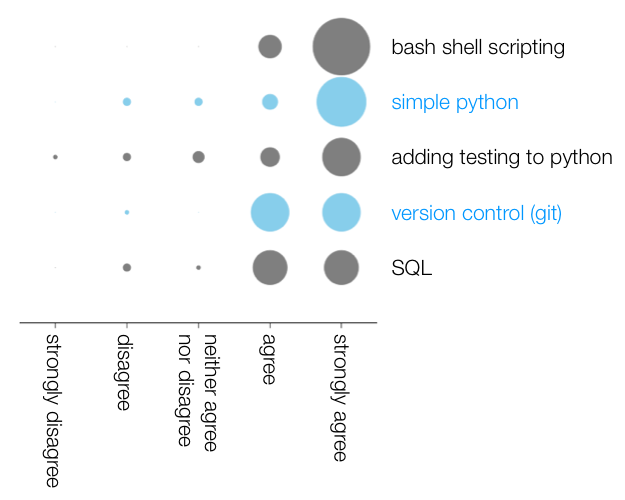This screenshot has height=500, width=625.
Task: Select adding testing to python strongly disagree dot
Action: (x=55, y=157)
